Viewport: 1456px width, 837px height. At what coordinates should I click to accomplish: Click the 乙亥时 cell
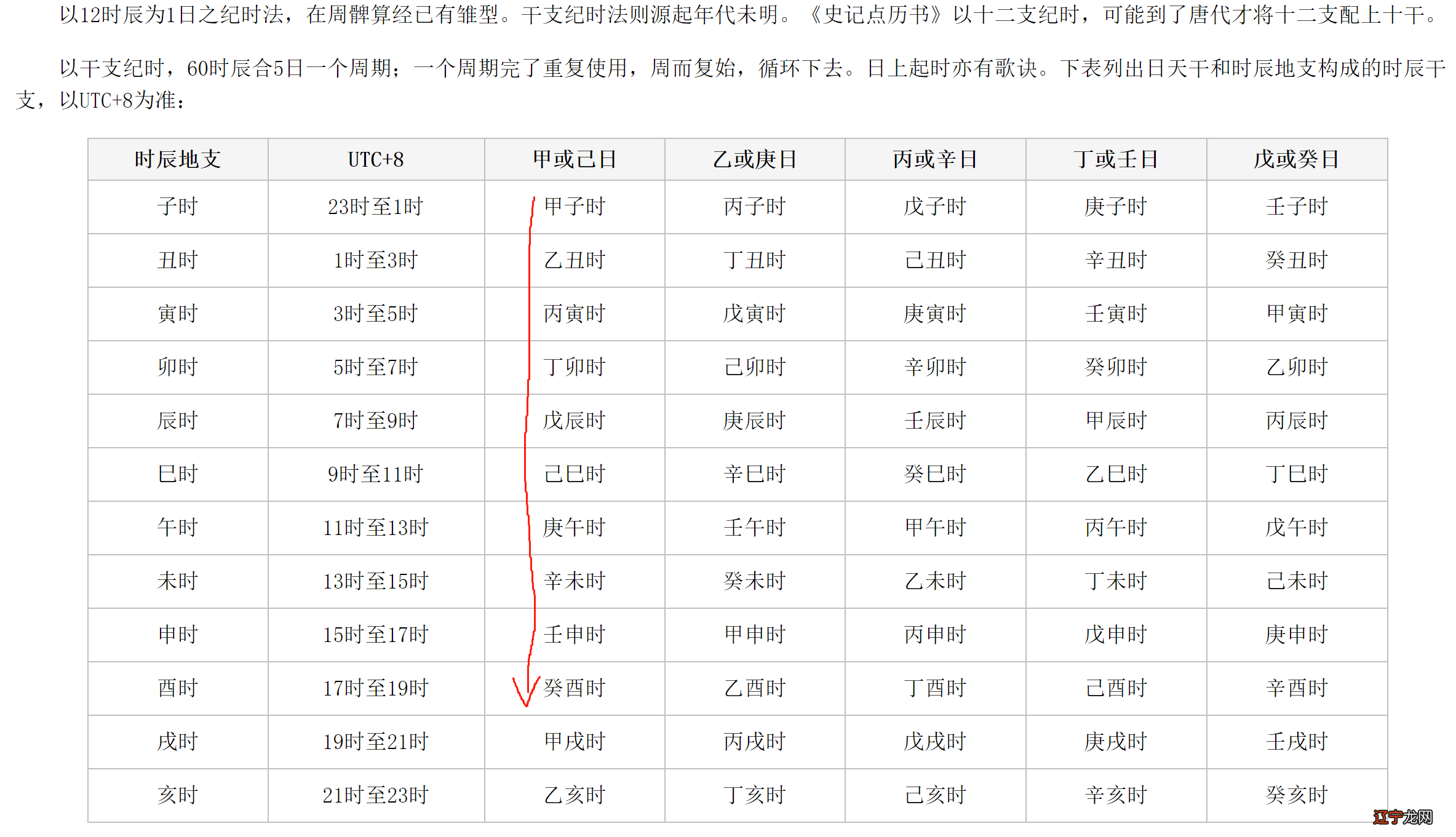point(574,795)
